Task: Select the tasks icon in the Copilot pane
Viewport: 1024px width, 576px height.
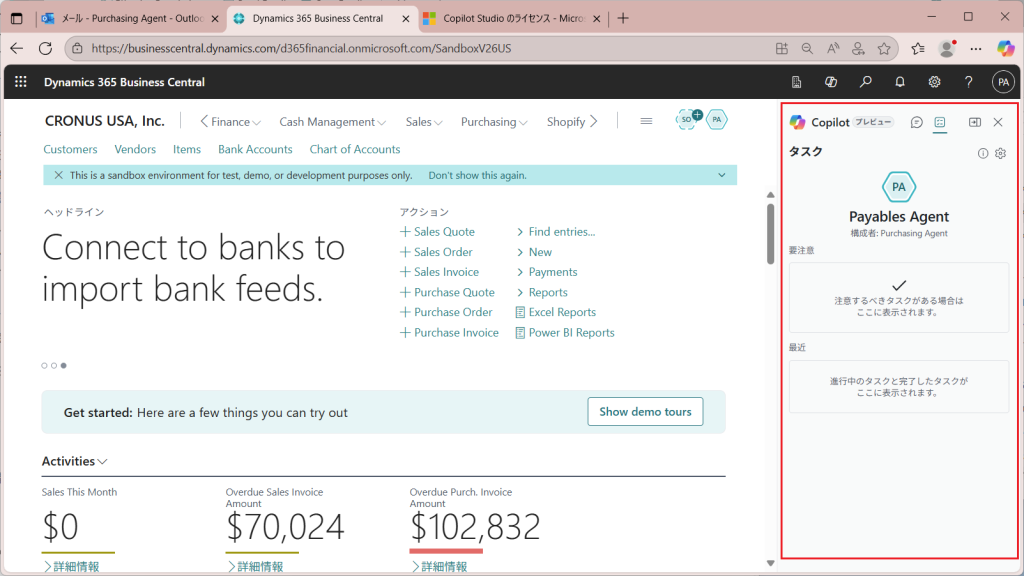Action: click(x=940, y=122)
